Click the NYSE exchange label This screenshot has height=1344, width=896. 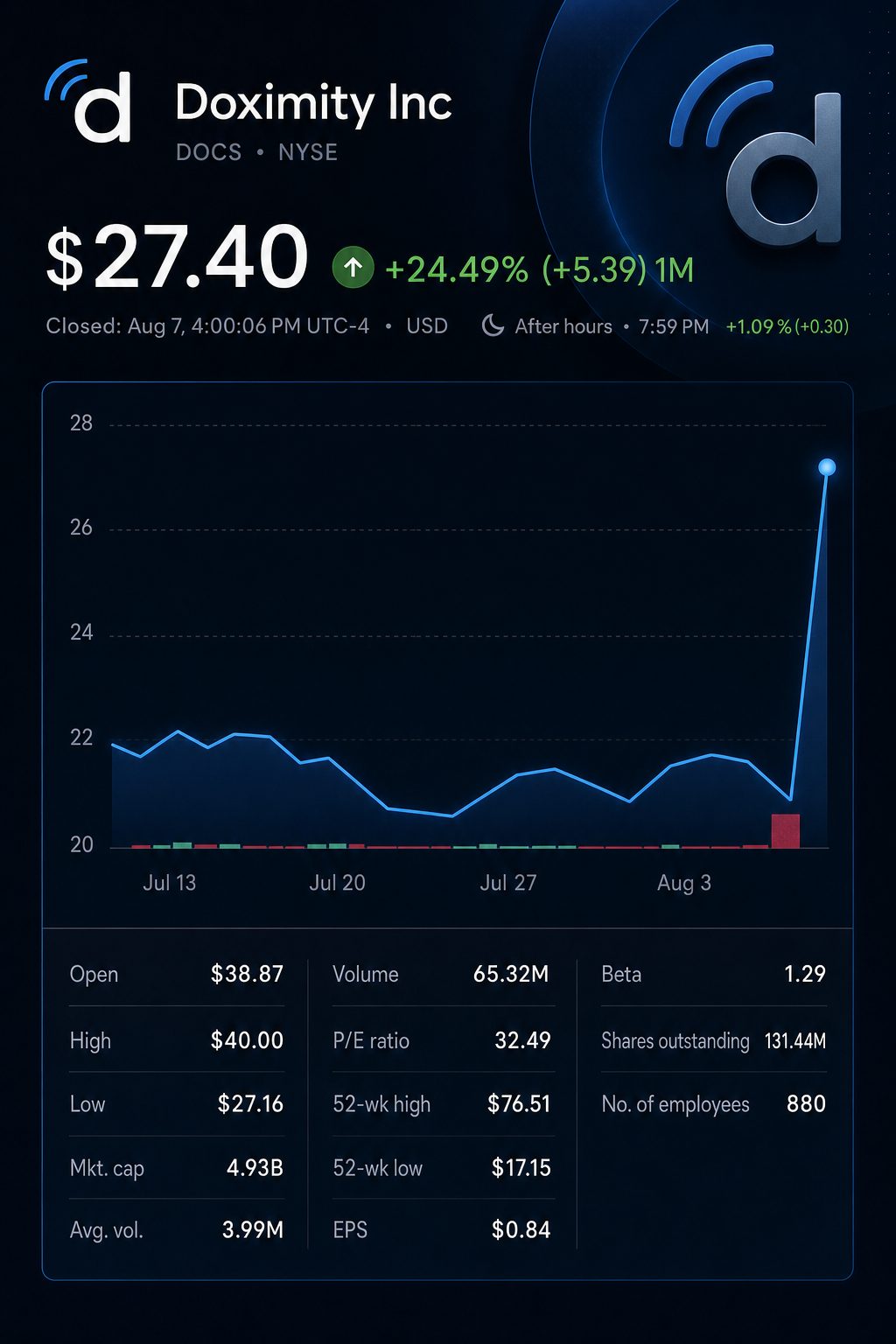308,152
